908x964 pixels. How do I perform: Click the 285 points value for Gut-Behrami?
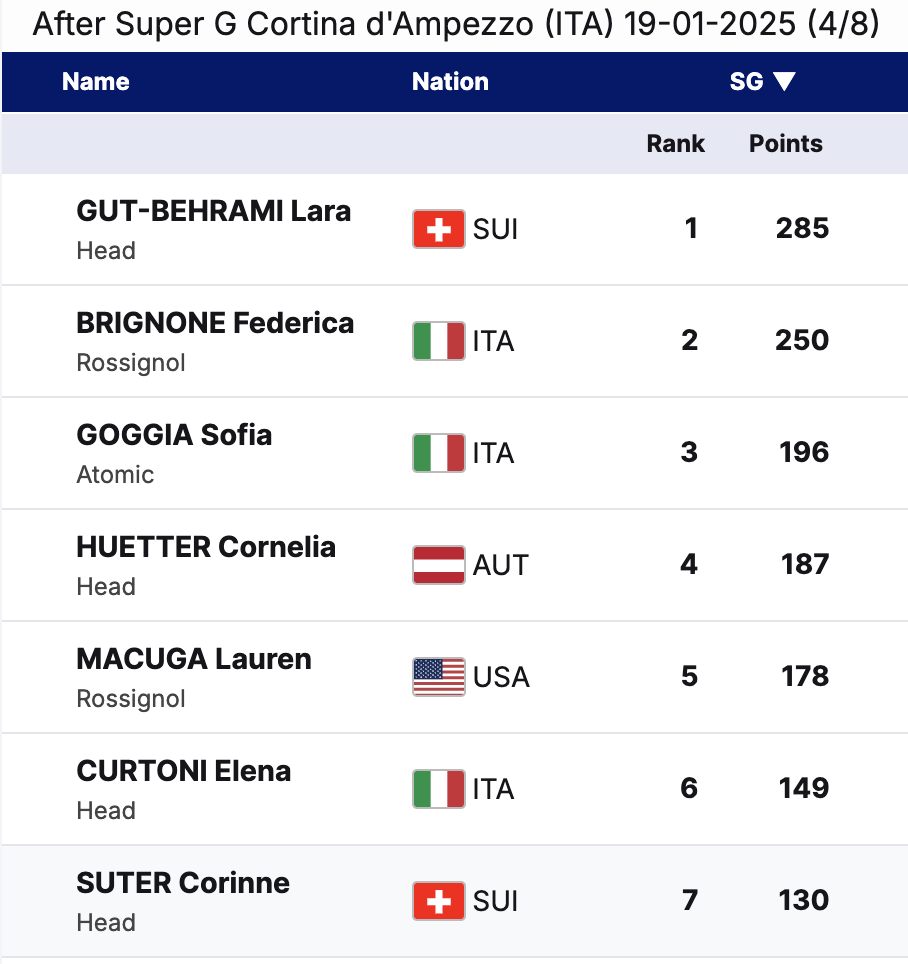point(802,229)
